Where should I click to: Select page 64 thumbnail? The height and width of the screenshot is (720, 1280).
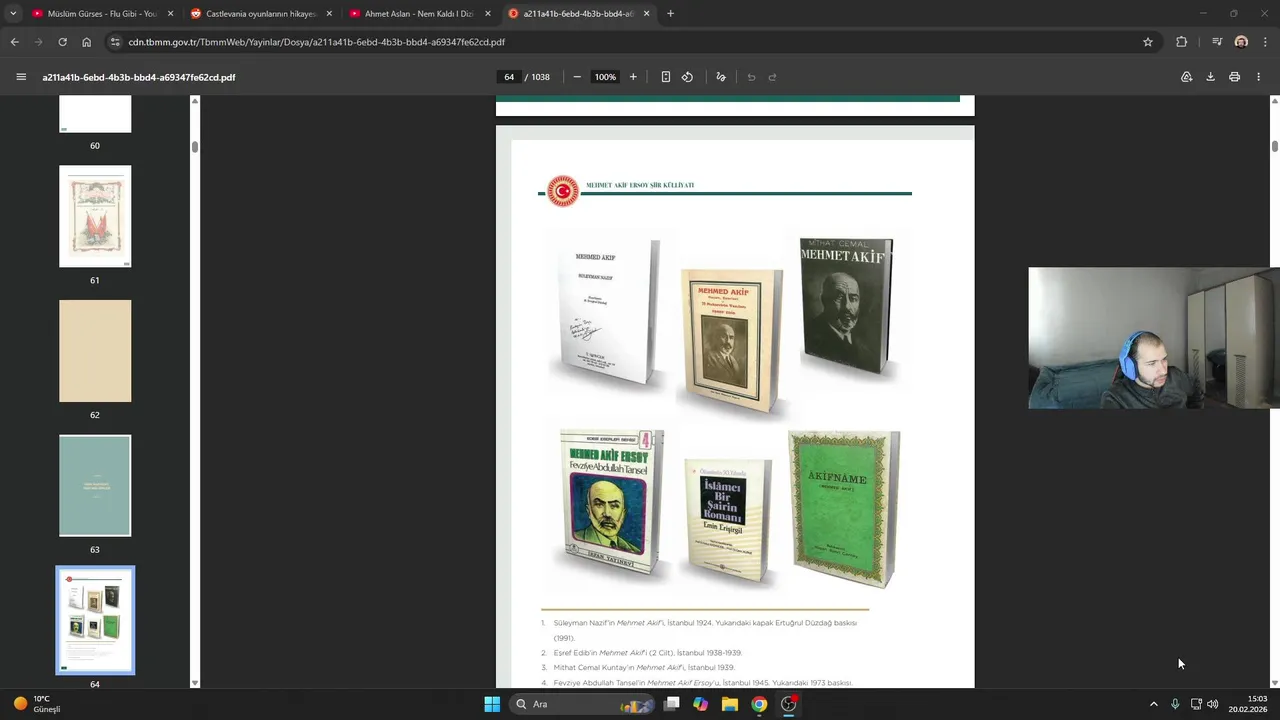click(95, 620)
